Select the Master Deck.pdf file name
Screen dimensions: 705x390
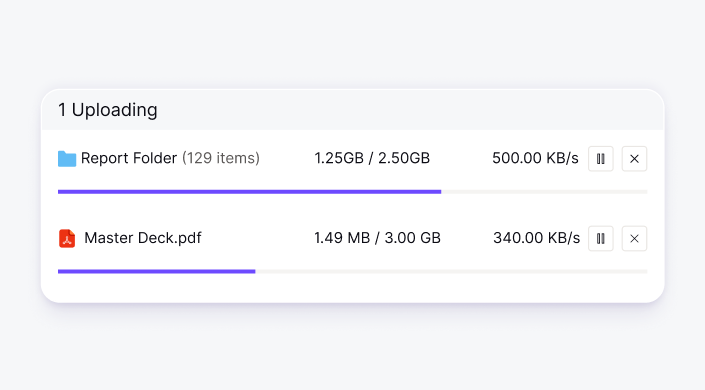[x=143, y=238]
